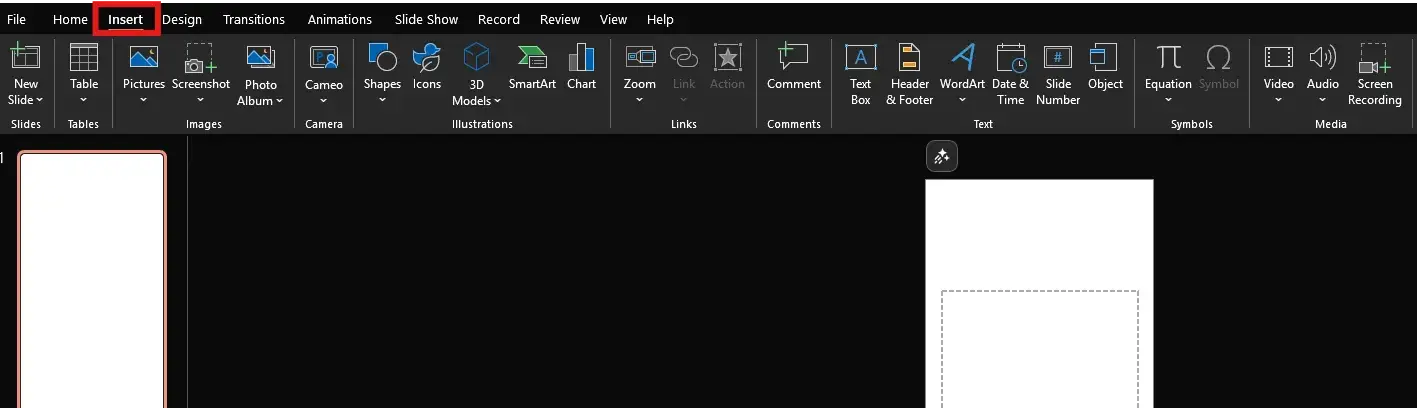Screen dimensions: 1417x408
Task: Insert Slide Number
Action: point(1058,74)
